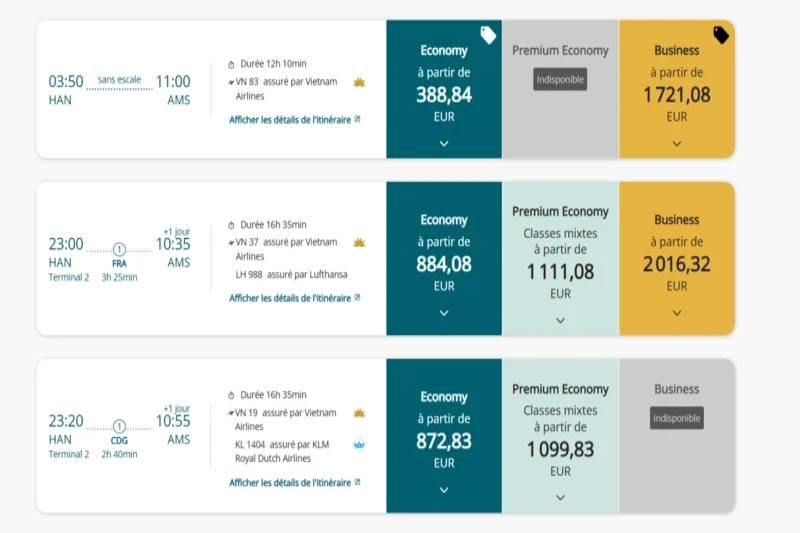
Task: Expand the 388,84 EUR Economy fare chevron
Action: point(444,143)
